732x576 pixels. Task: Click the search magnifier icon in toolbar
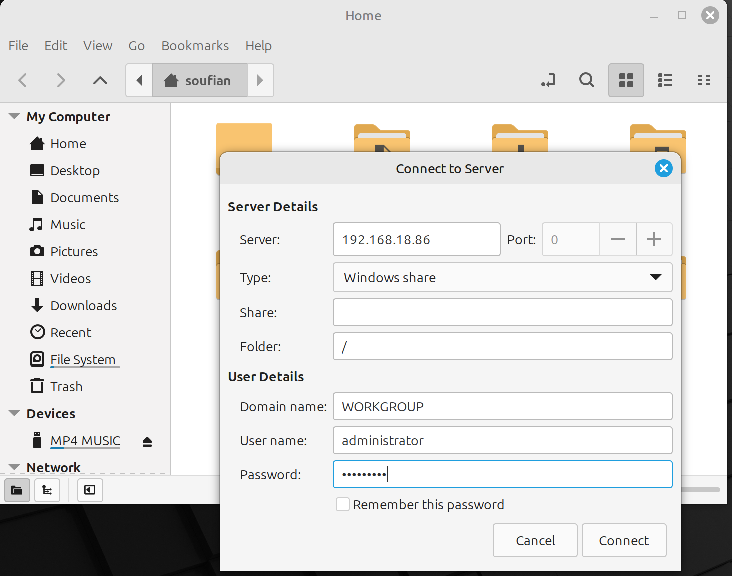click(587, 80)
